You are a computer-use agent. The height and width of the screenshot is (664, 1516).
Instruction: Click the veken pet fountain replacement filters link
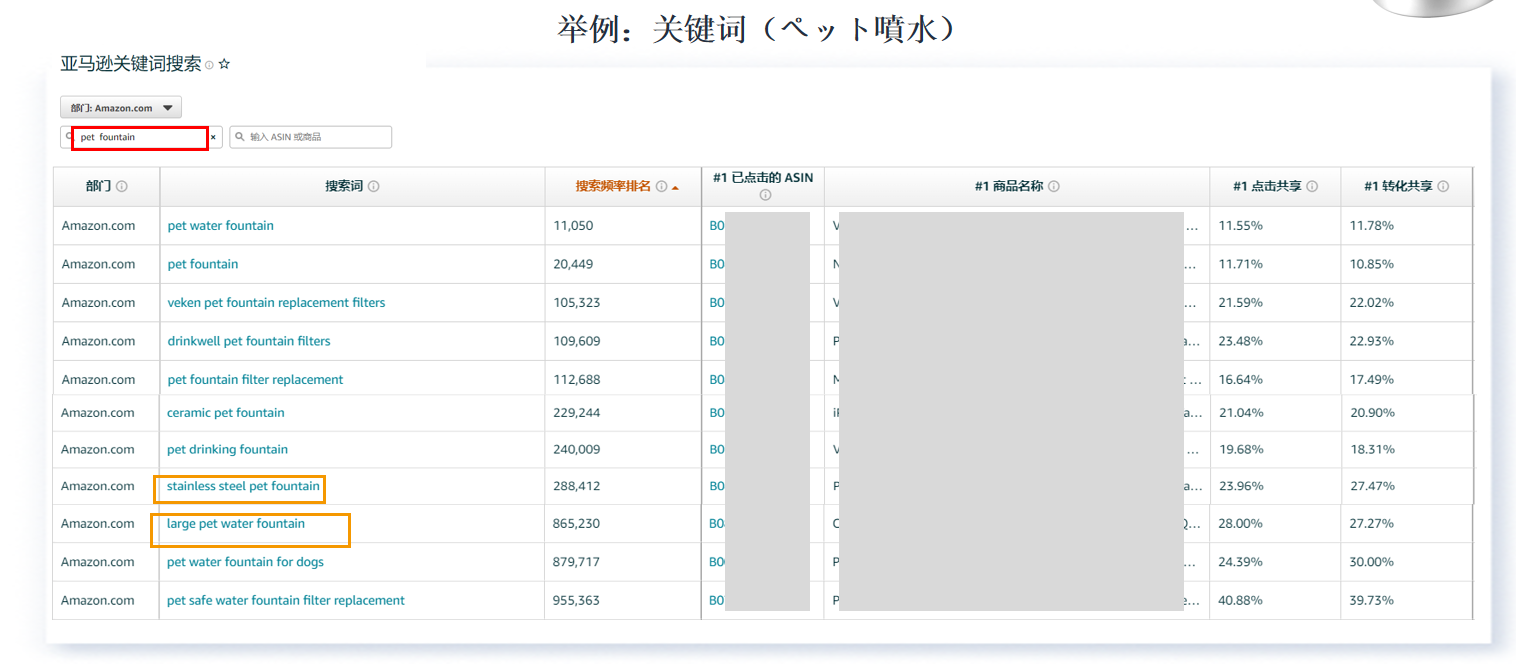point(276,302)
